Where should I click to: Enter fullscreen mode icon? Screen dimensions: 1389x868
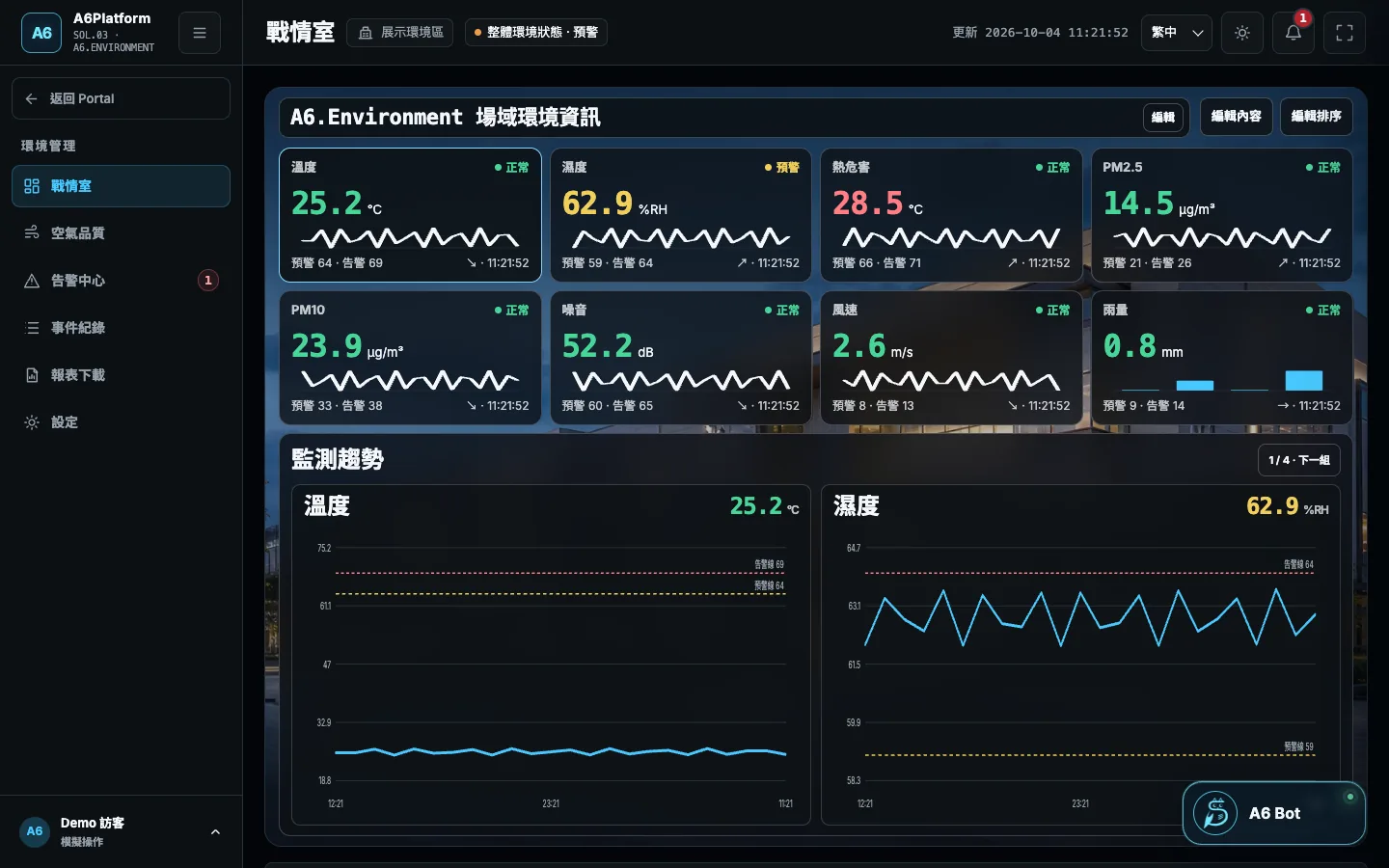1345,33
